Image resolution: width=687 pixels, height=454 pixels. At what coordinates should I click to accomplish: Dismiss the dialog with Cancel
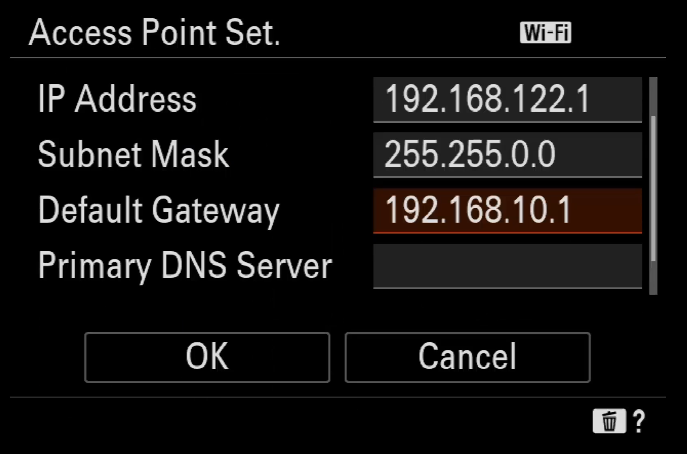tap(467, 357)
